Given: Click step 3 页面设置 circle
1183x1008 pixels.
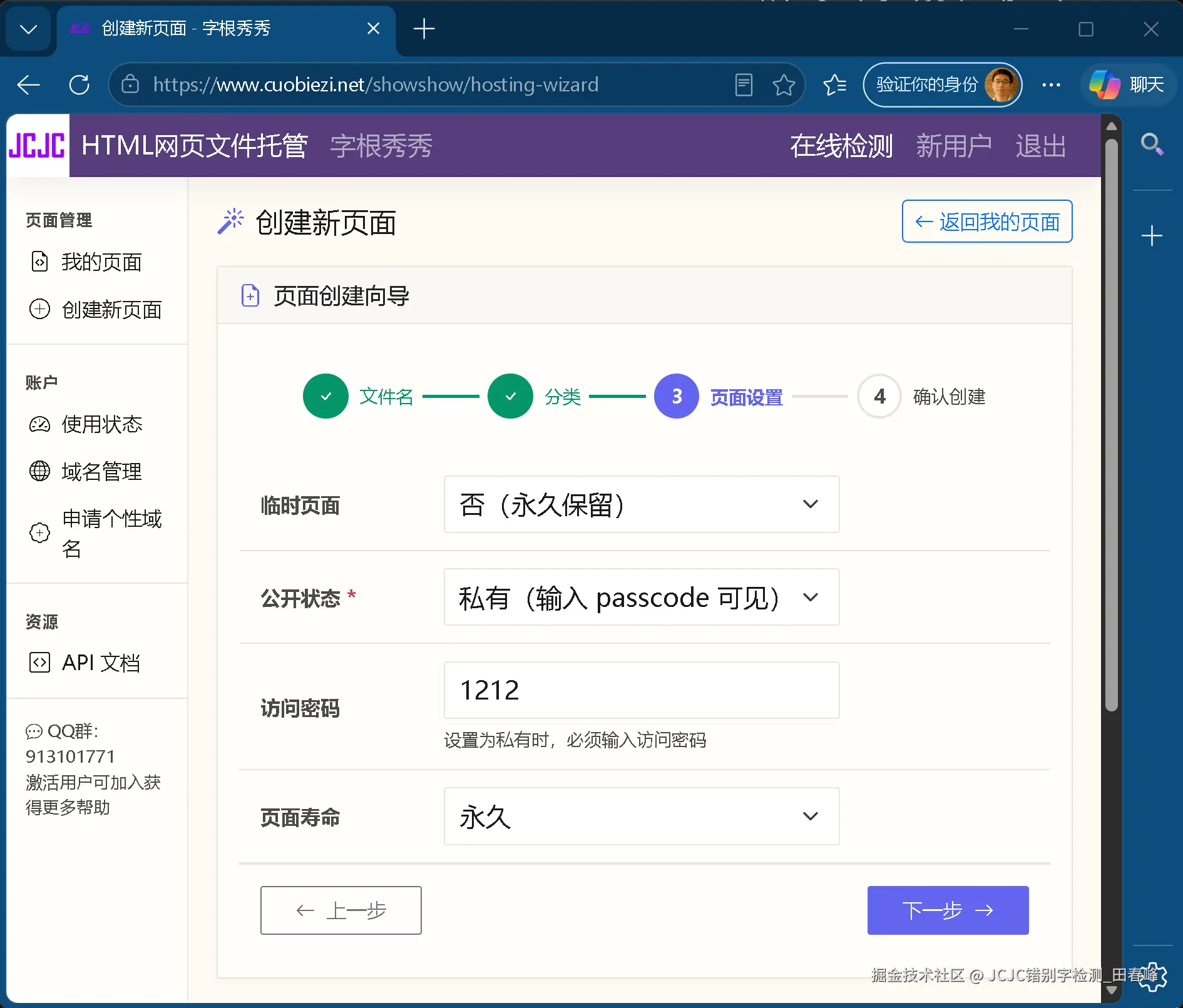Looking at the screenshot, I should [x=677, y=396].
